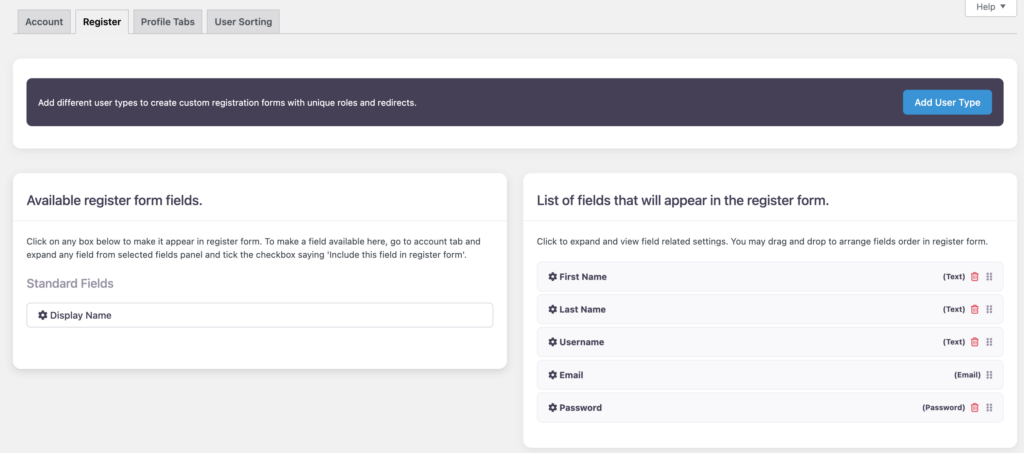This screenshot has height=453, width=1024.
Task: Click the Add User Type button
Action: point(947,102)
